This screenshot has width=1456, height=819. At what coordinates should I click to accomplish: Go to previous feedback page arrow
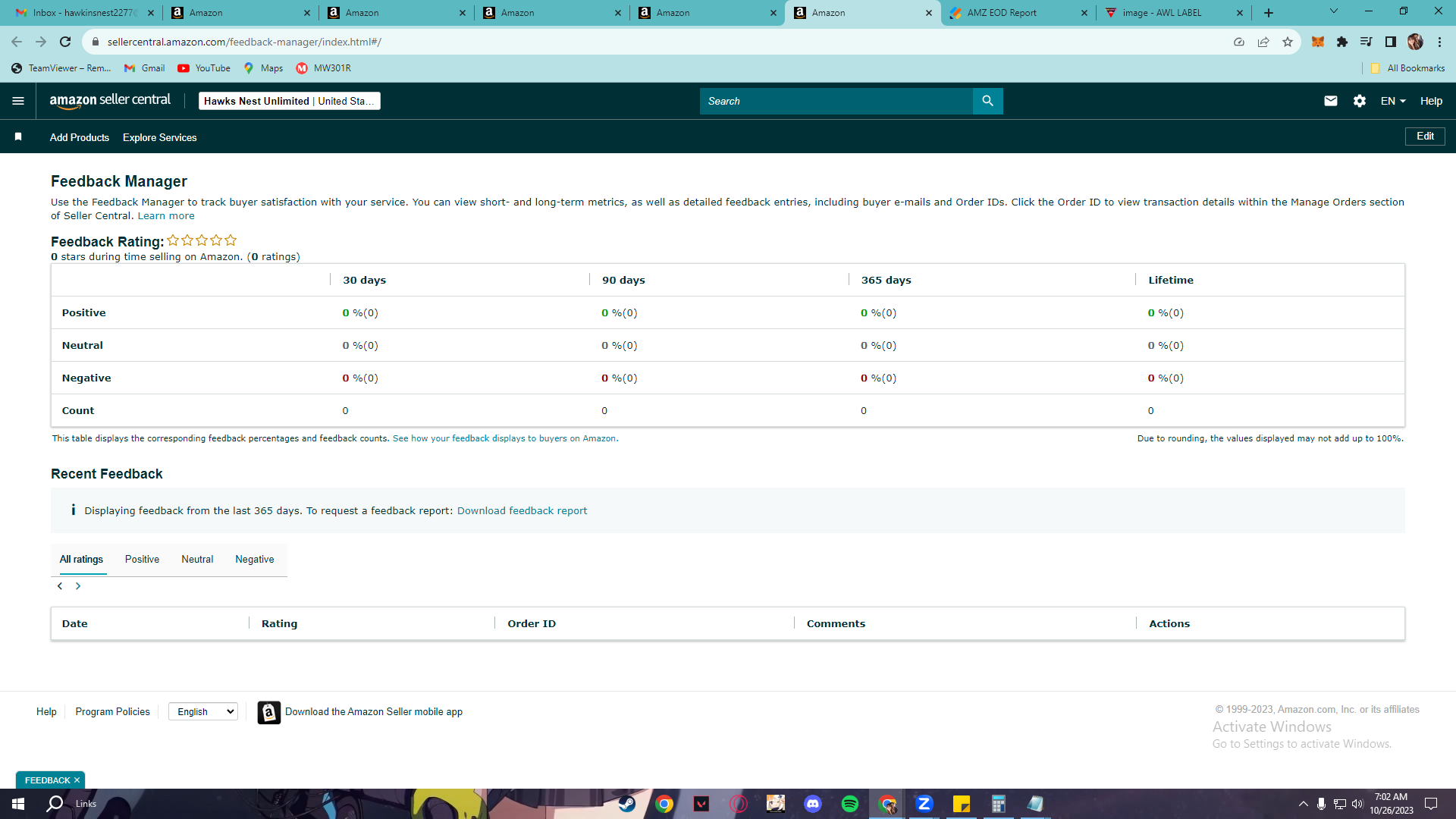click(x=60, y=586)
